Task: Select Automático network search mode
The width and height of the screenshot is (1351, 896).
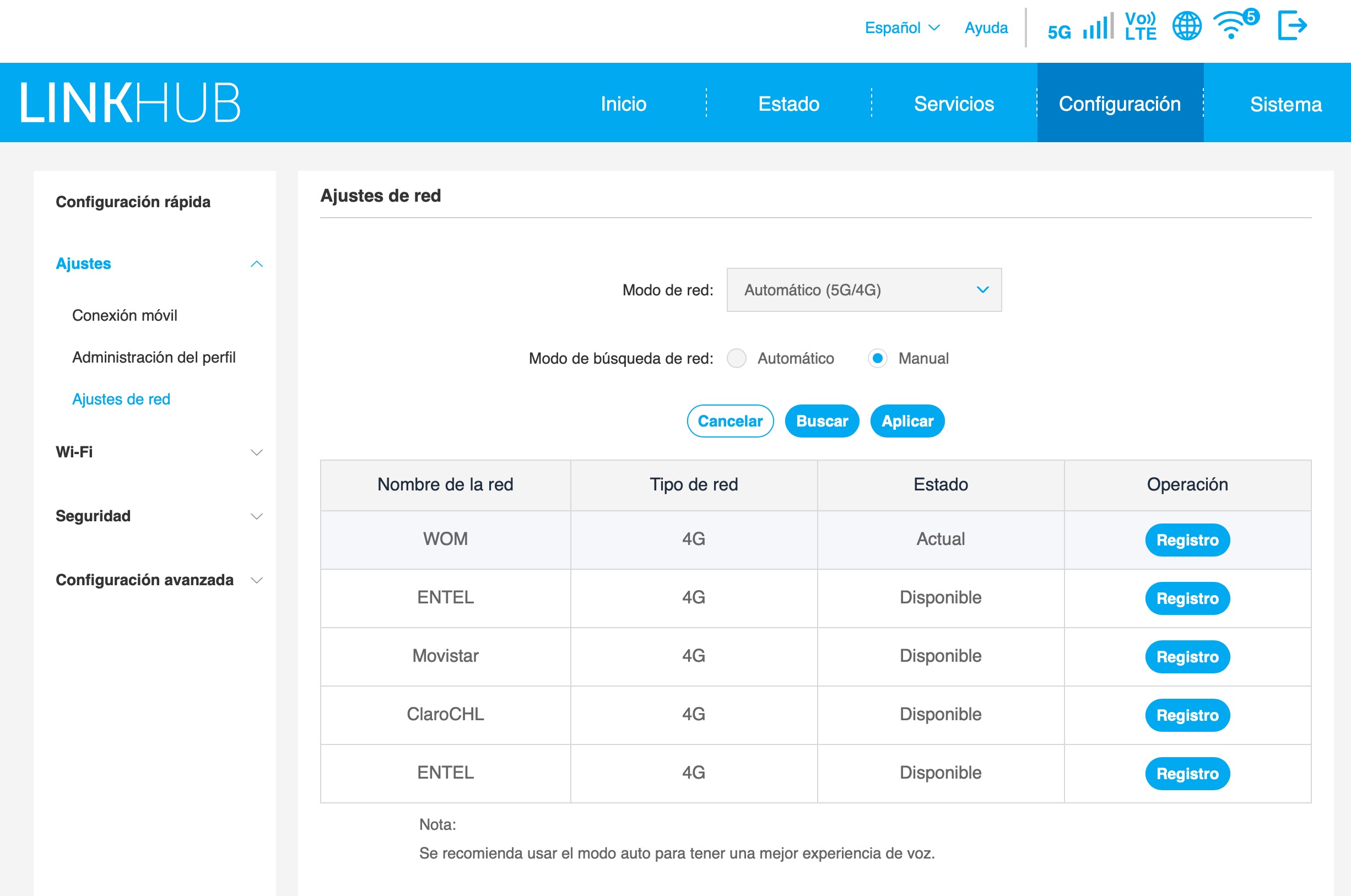Action: pyautogui.click(x=736, y=358)
